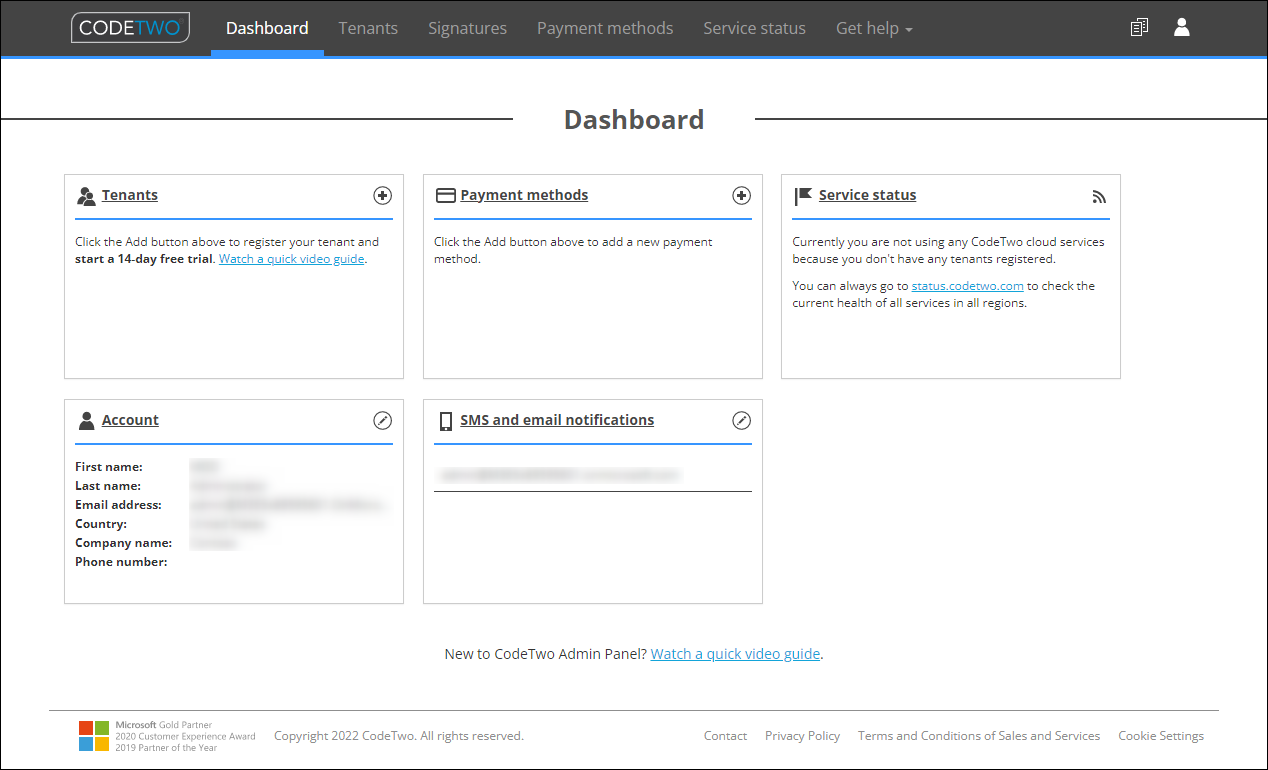Click the Tenants people icon
The height and width of the screenshot is (770, 1268).
tap(86, 196)
